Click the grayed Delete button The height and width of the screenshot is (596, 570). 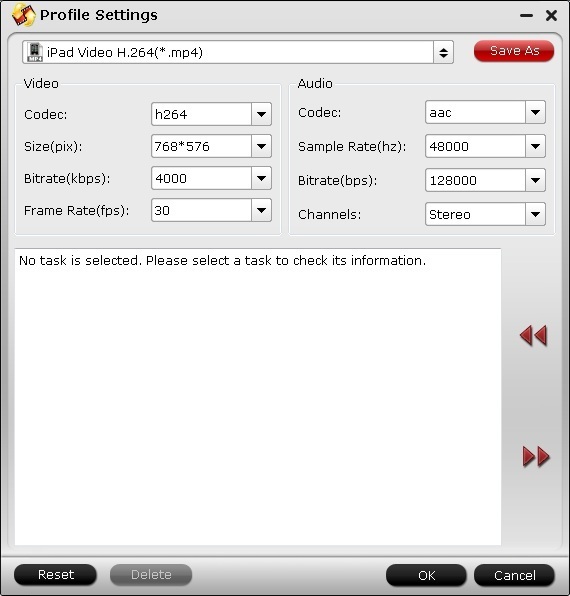(151, 575)
